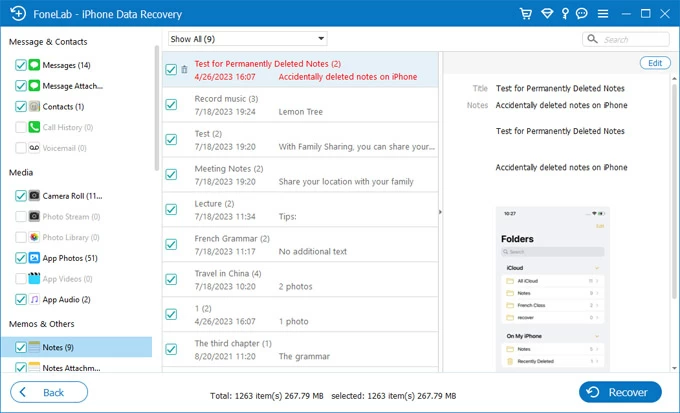Click the Back button
This screenshot has height=413, width=680.
click(42, 392)
